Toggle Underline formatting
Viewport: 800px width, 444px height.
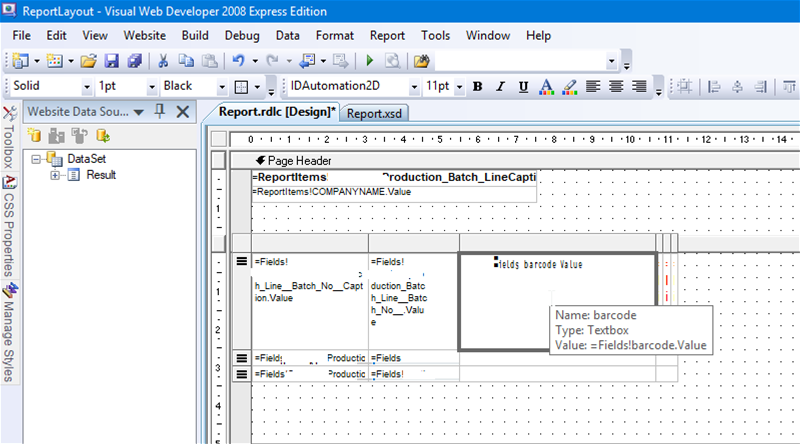pos(523,87)
